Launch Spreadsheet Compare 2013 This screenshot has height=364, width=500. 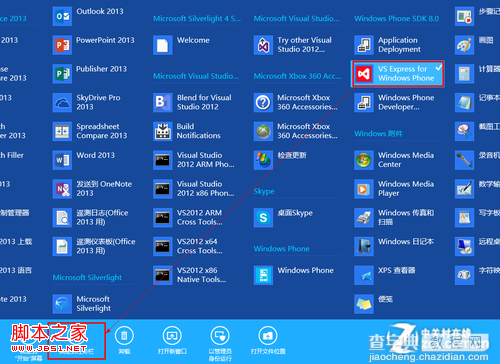[90, 131]
